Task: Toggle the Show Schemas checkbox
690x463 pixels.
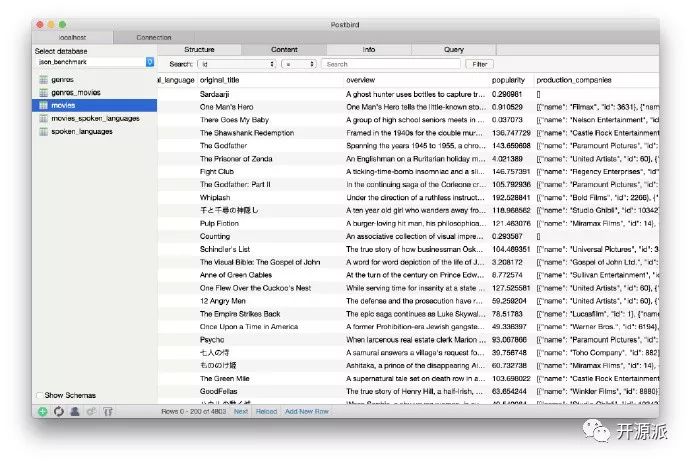Action: 40,395
